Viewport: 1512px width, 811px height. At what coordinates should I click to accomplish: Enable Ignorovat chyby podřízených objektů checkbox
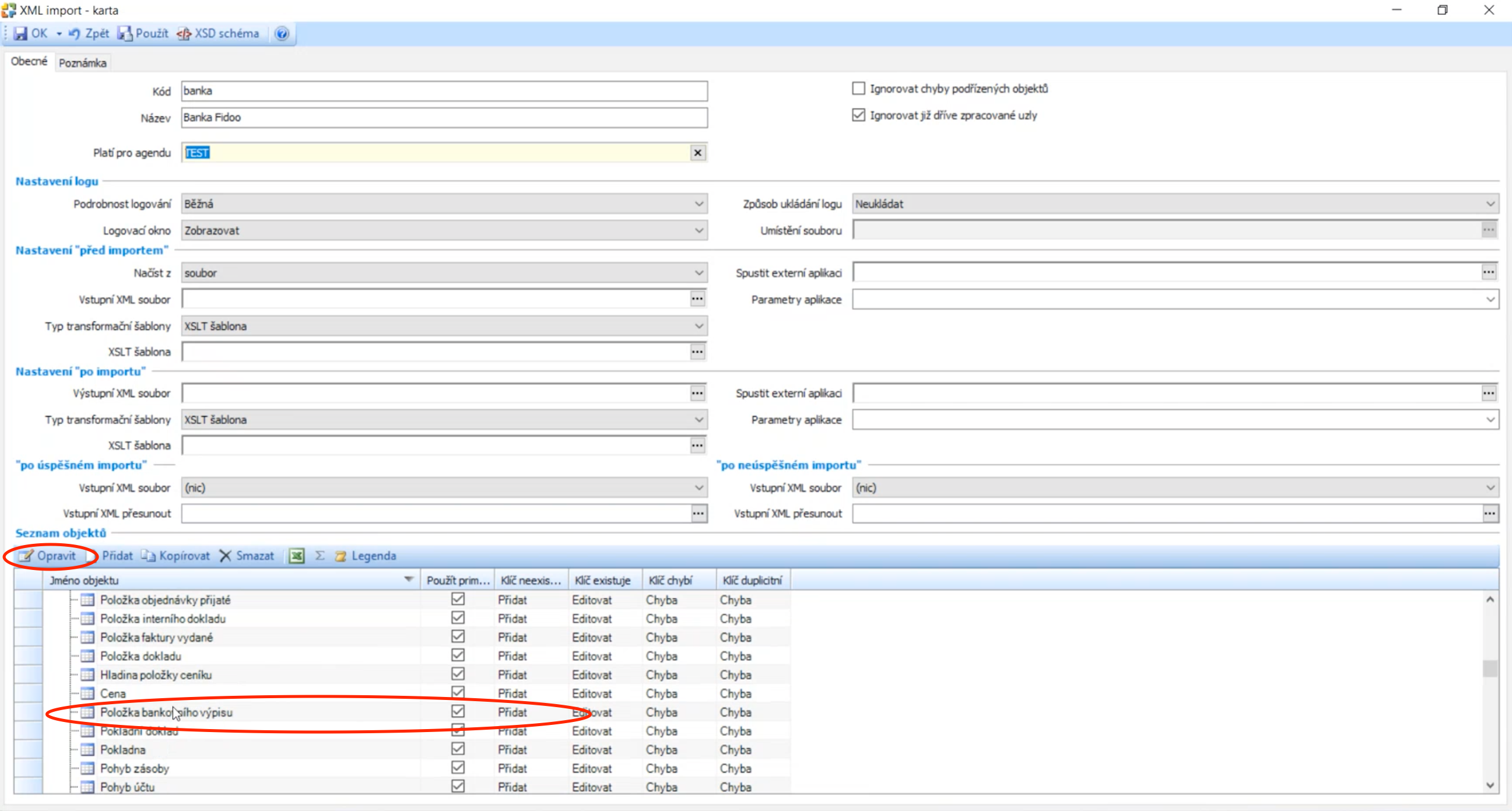pos(858,88)
